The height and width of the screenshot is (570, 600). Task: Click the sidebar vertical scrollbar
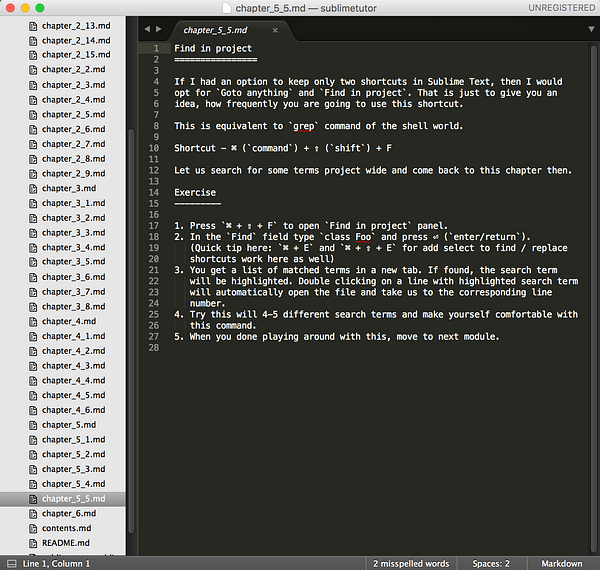tap(131, 329)
